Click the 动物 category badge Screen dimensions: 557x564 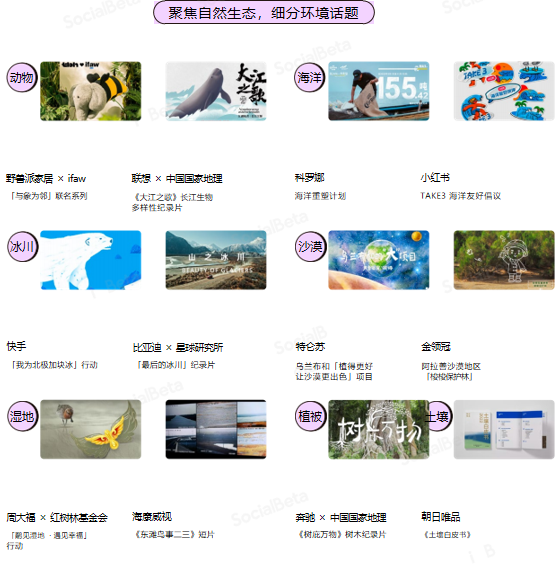click(x=22, y=77)
